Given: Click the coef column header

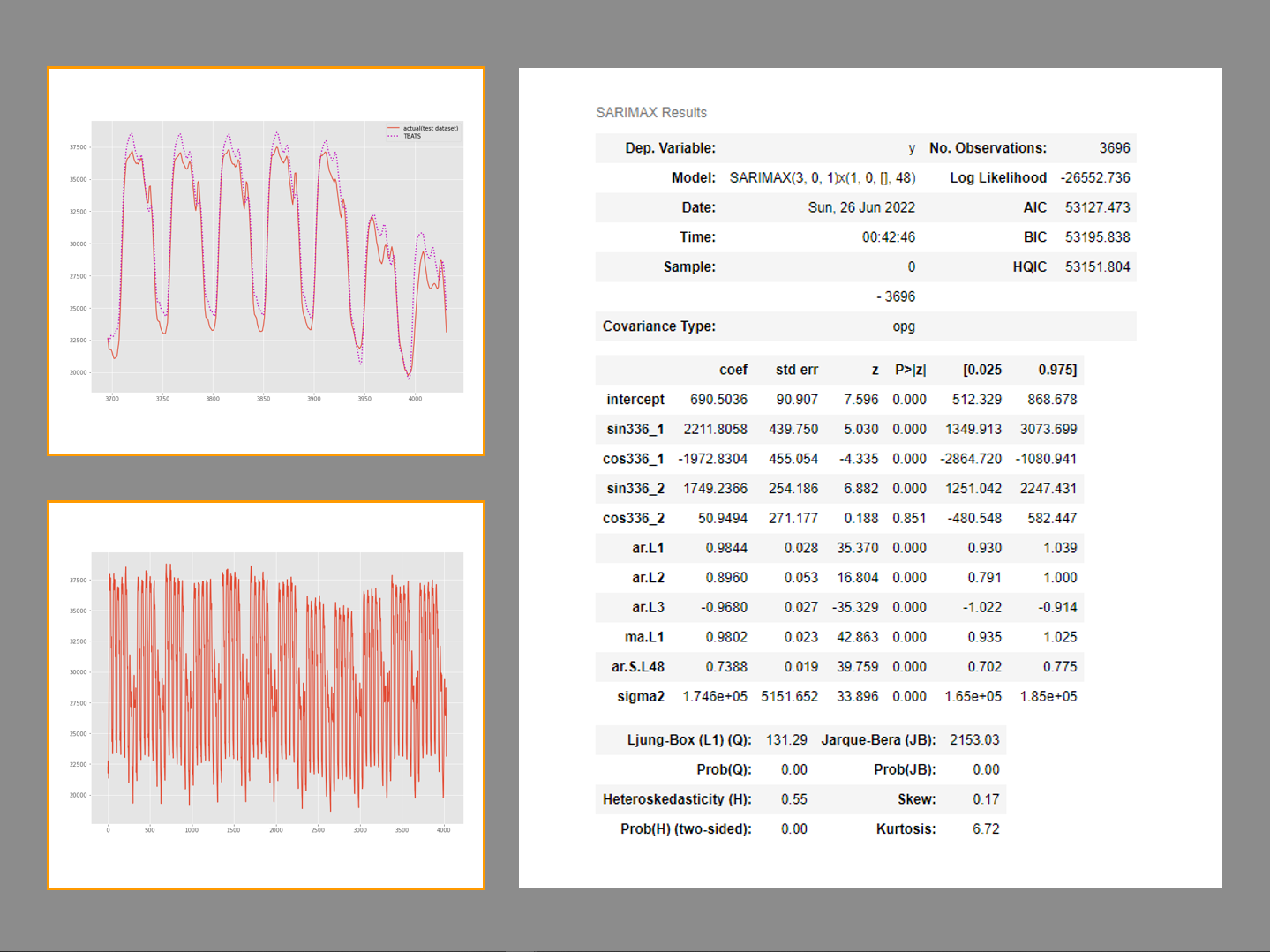Looking at the screenshot, I should tap(733, 371).
